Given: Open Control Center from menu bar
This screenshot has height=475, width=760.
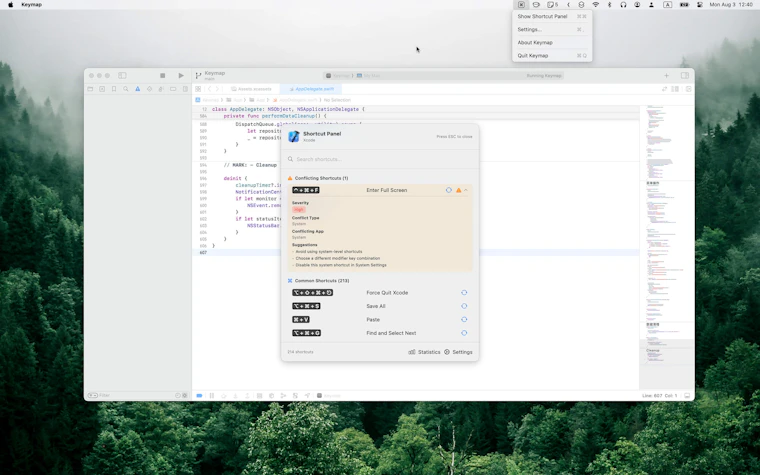Looking at the screenshot, I should (700, 4).
